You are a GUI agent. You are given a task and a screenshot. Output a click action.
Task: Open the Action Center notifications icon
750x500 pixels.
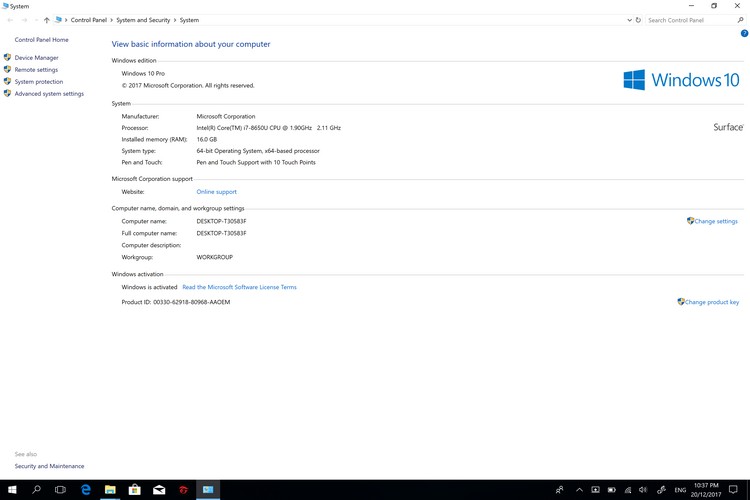[733, 489]
